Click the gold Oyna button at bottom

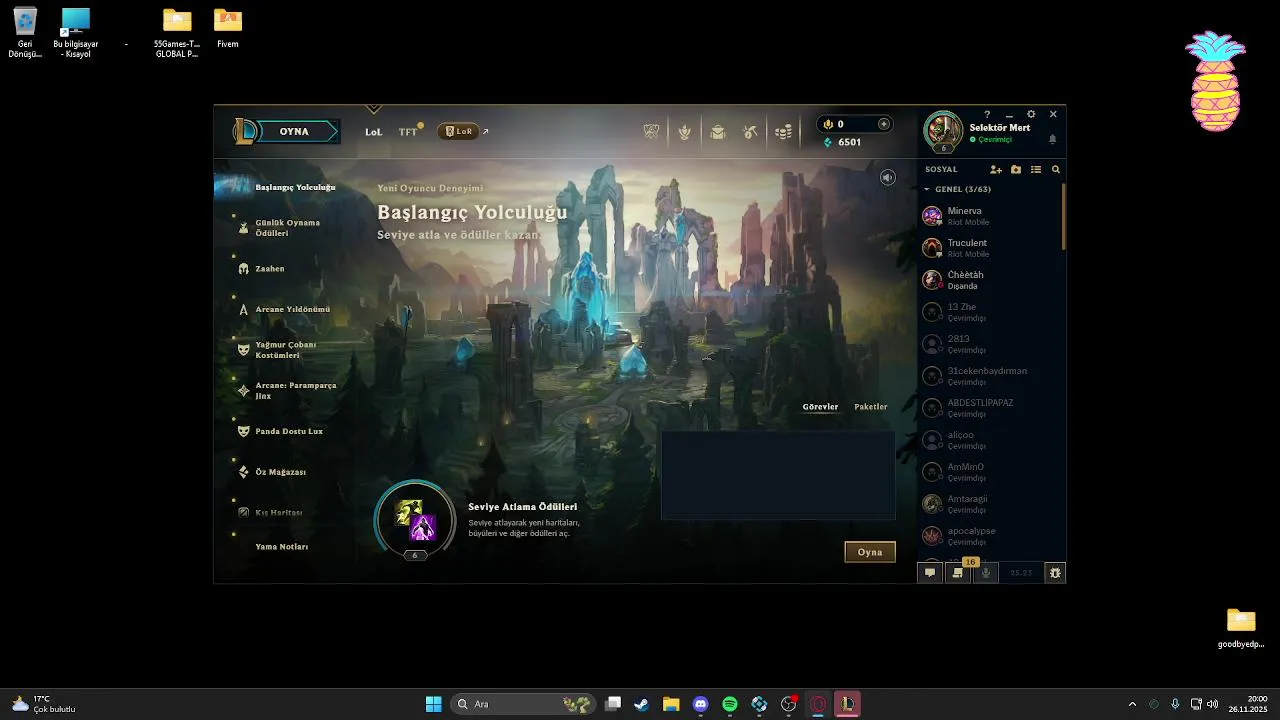870,552
